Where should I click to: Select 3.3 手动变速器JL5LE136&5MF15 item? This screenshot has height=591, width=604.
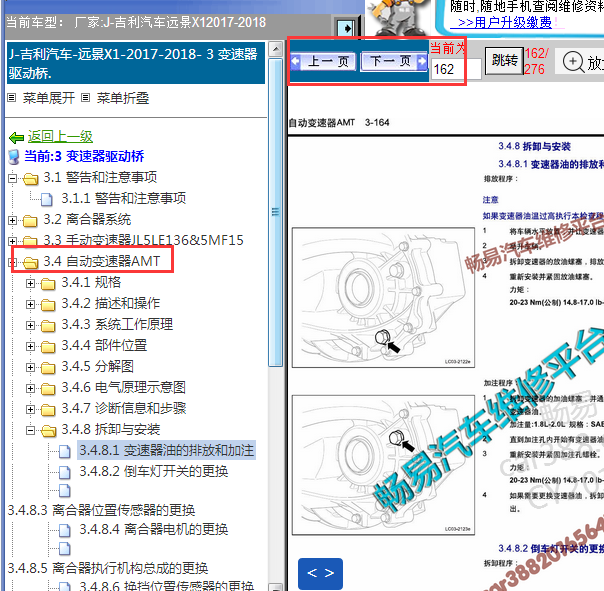(143, 240)
